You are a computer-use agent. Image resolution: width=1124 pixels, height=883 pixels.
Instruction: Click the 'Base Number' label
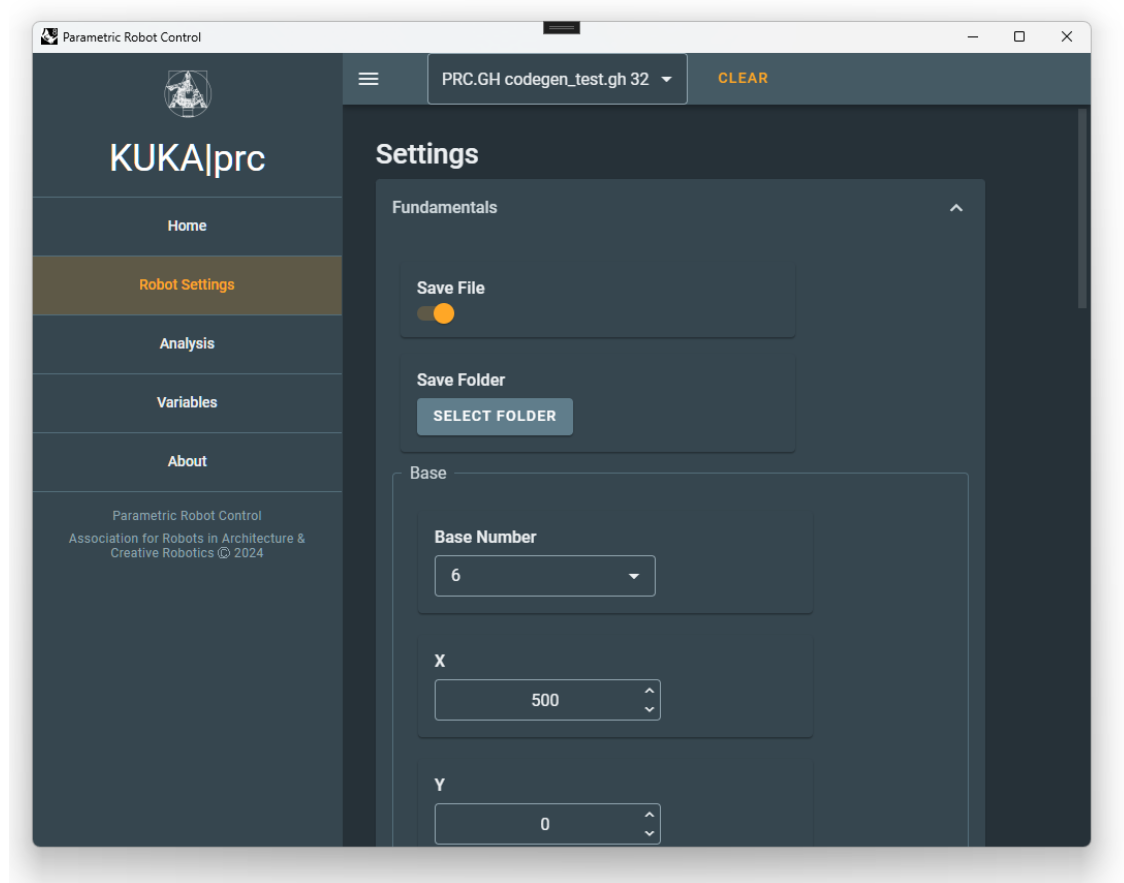click(x=485, y=537)
